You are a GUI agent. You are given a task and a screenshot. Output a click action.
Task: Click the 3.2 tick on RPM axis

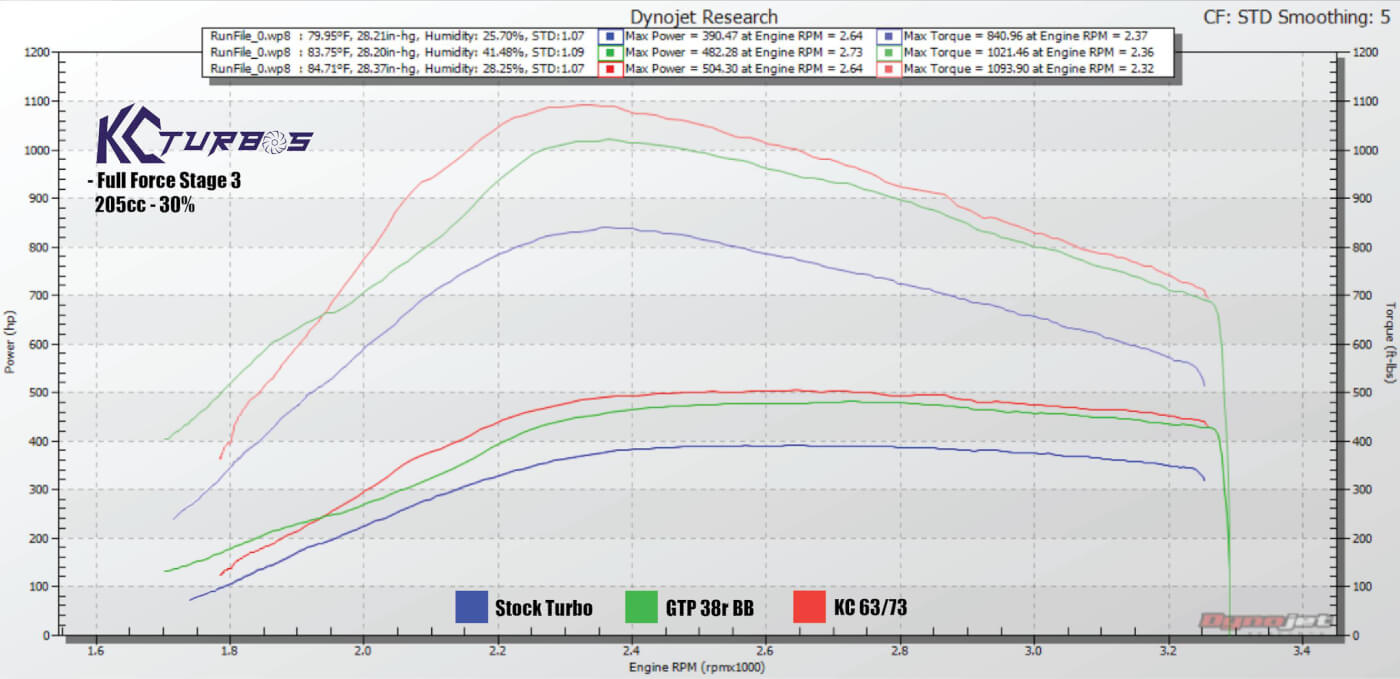tap(1168, 650)
